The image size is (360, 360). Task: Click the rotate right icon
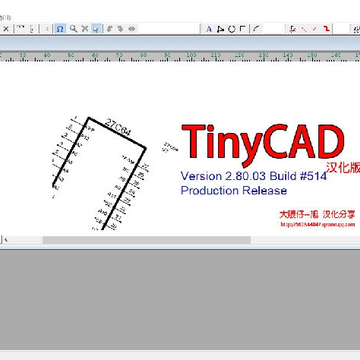[120, 29]
